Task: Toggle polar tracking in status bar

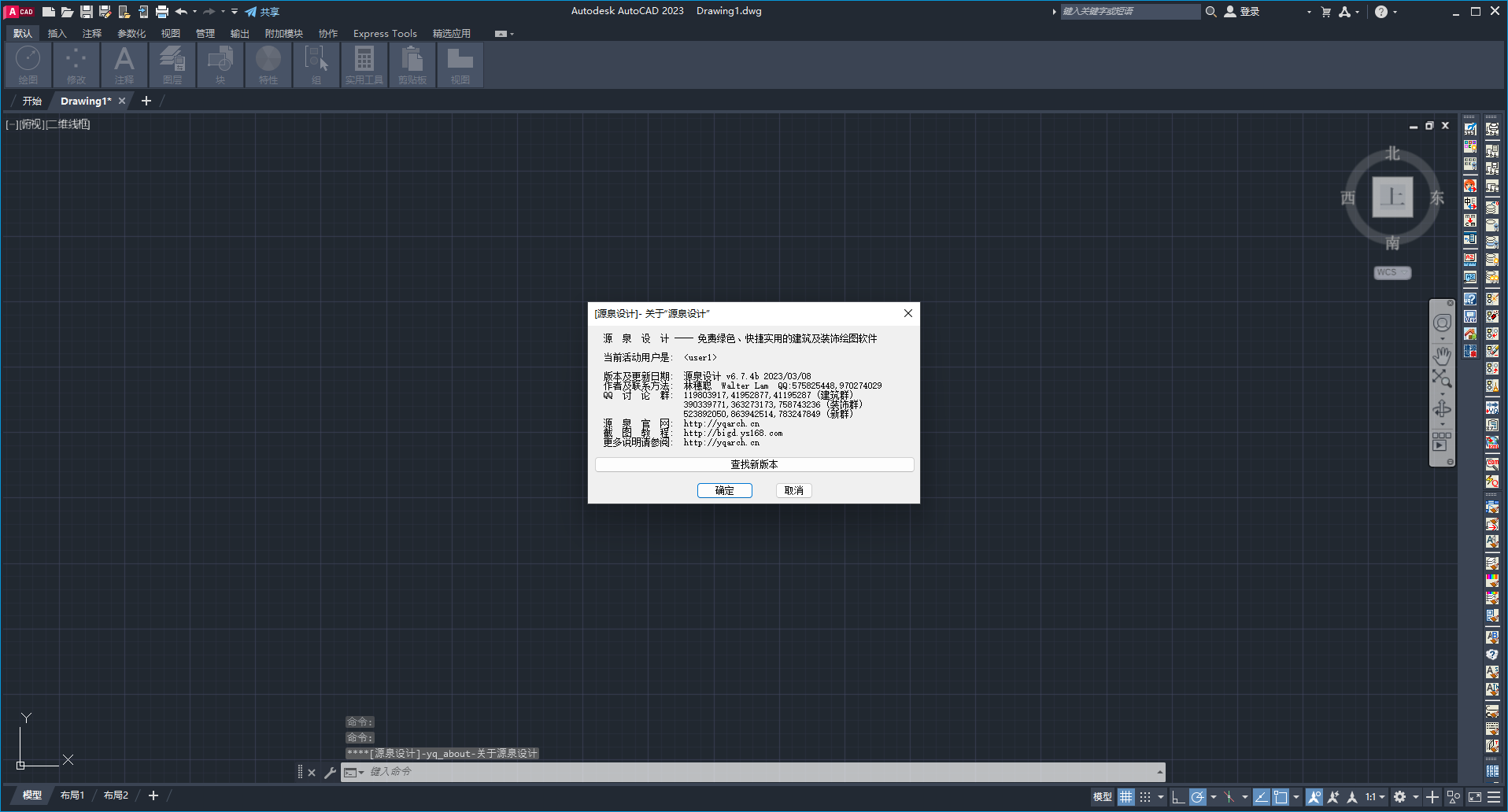Action: click(x=1197, y=797)
